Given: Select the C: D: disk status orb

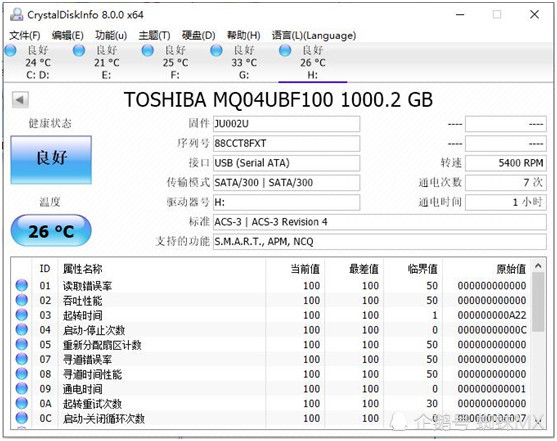Looking at the screenshot, I should coord(11,50).
